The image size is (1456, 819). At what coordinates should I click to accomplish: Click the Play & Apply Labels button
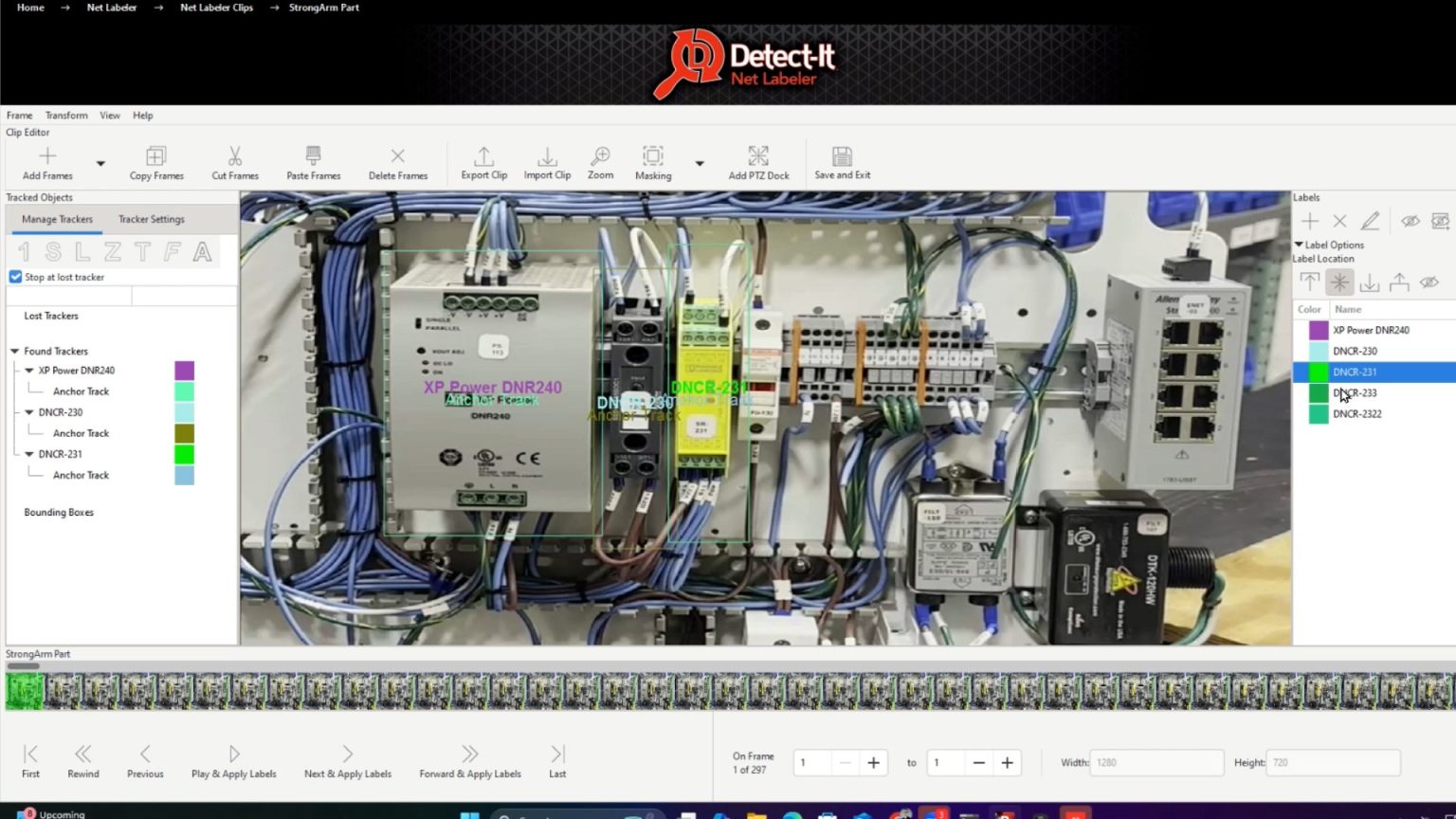click(233, 758)
